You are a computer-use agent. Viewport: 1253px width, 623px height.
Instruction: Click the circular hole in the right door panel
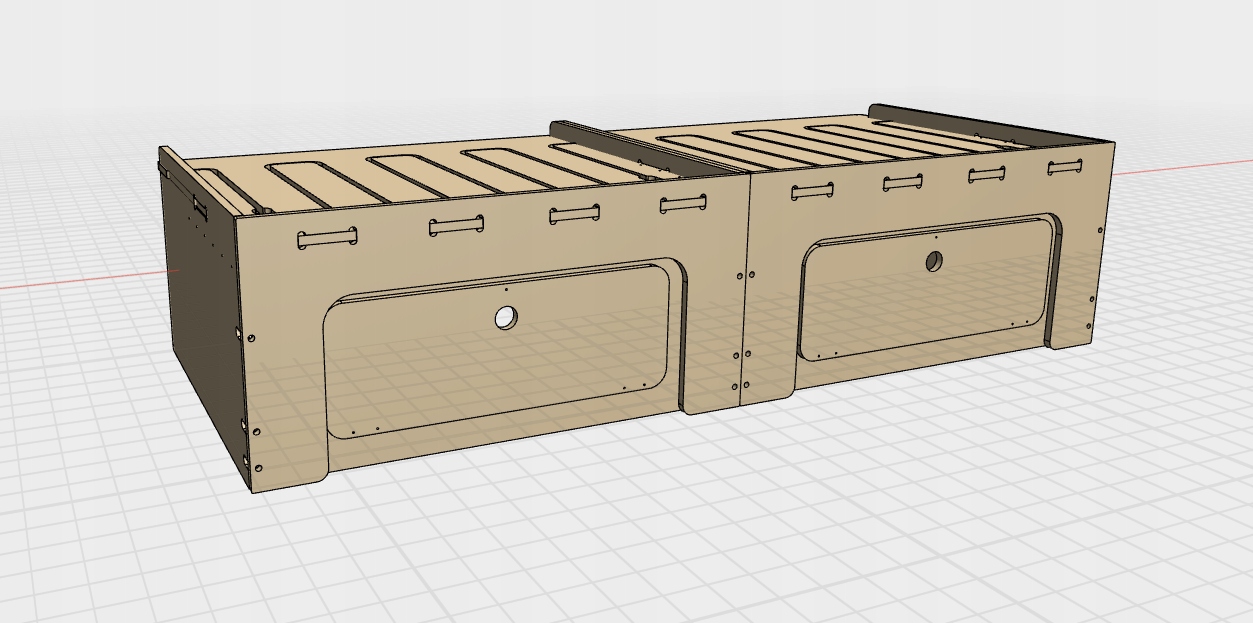pos(933,262)
